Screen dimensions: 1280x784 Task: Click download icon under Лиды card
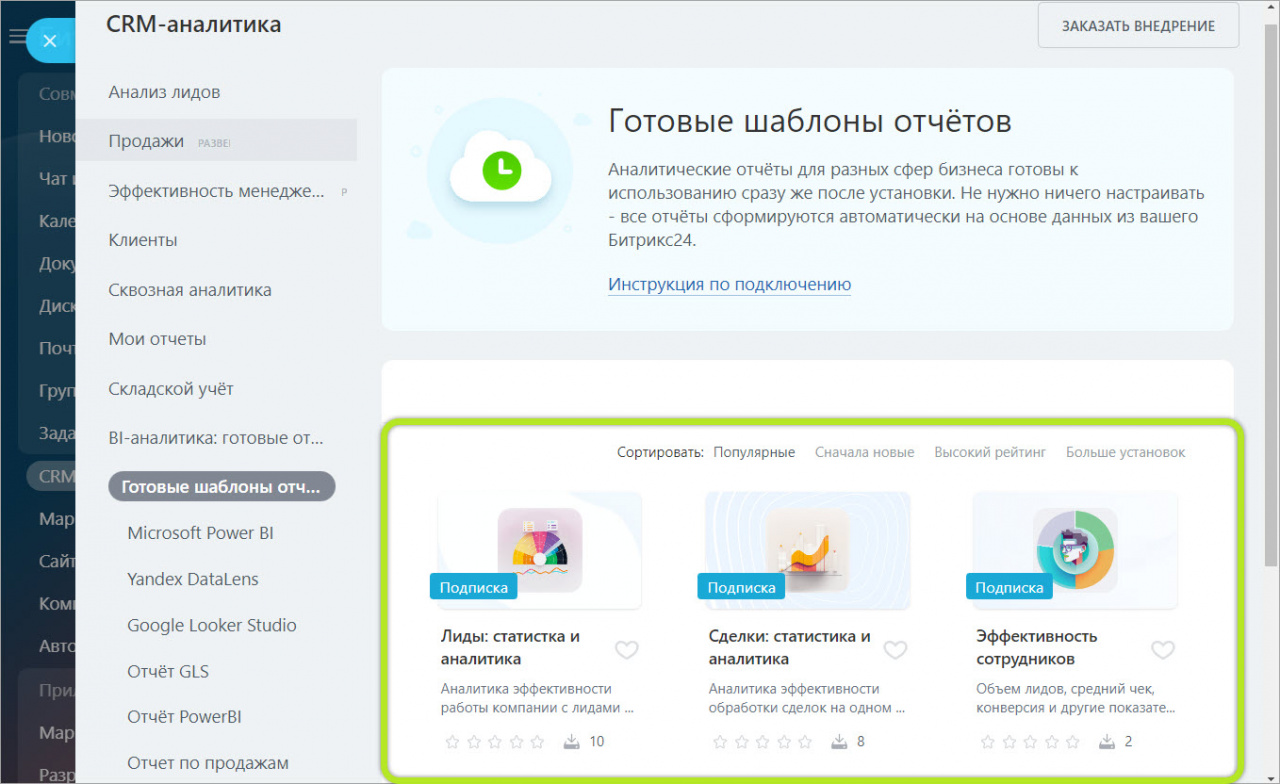(572, 742)
